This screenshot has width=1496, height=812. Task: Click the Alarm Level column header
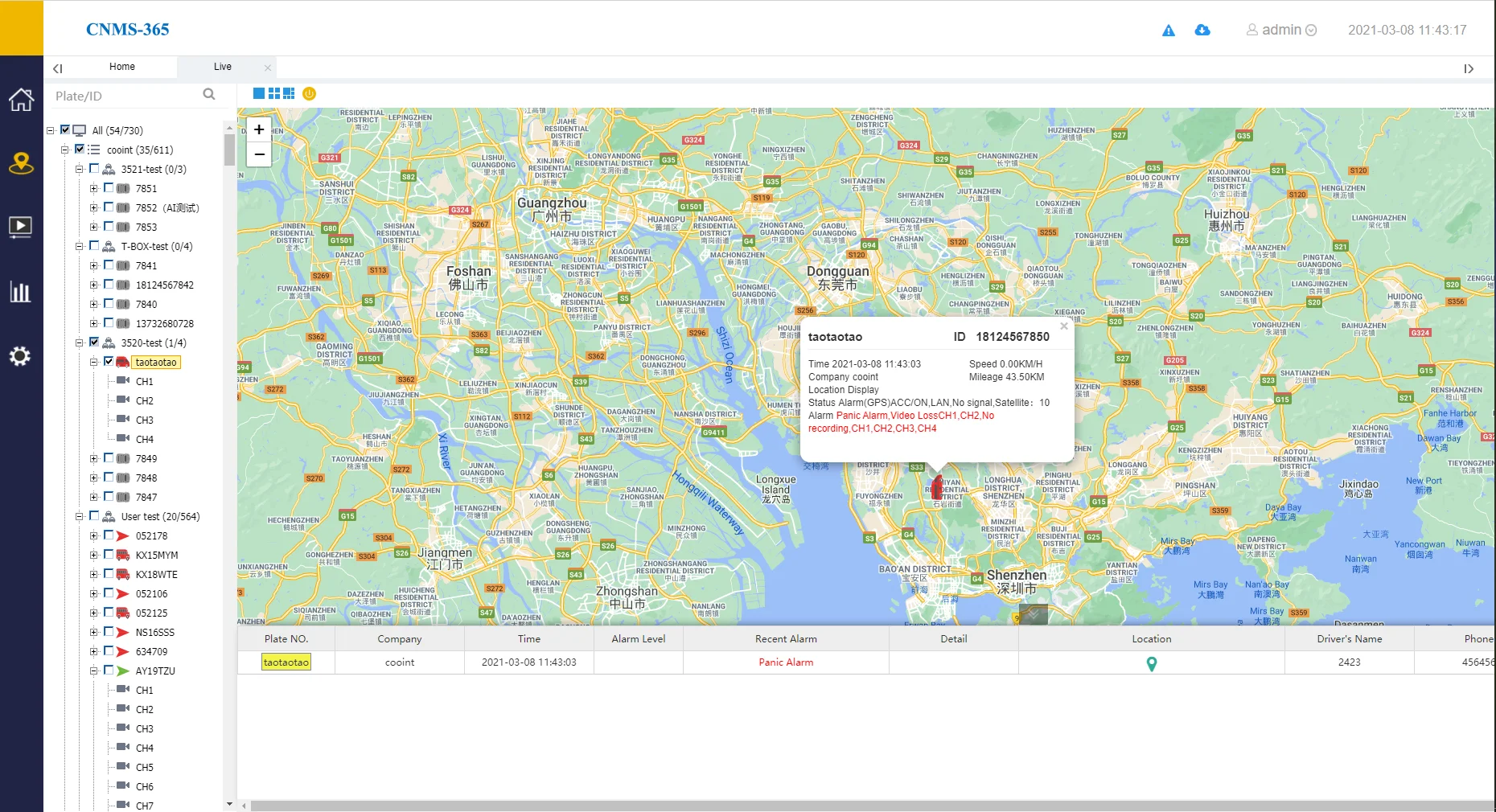point(639,639)
